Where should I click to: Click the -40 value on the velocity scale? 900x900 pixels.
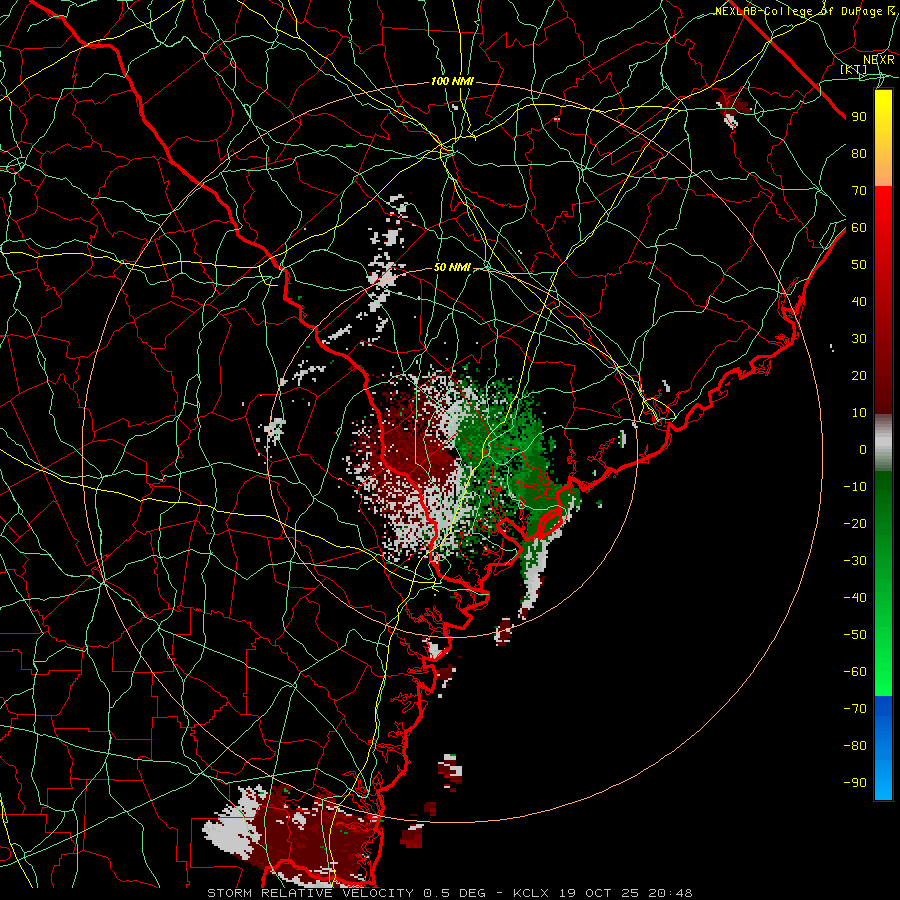point(855,598)
